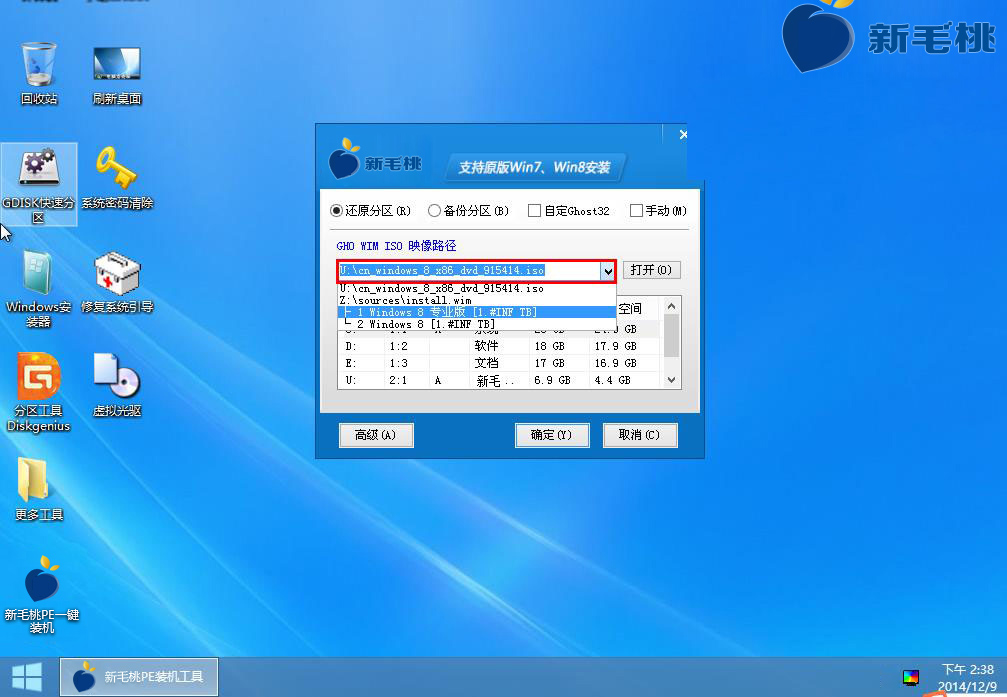The image size is (1007, 697).
Task: Click the display tray icon in taskbar
Action: click(911, 677)
